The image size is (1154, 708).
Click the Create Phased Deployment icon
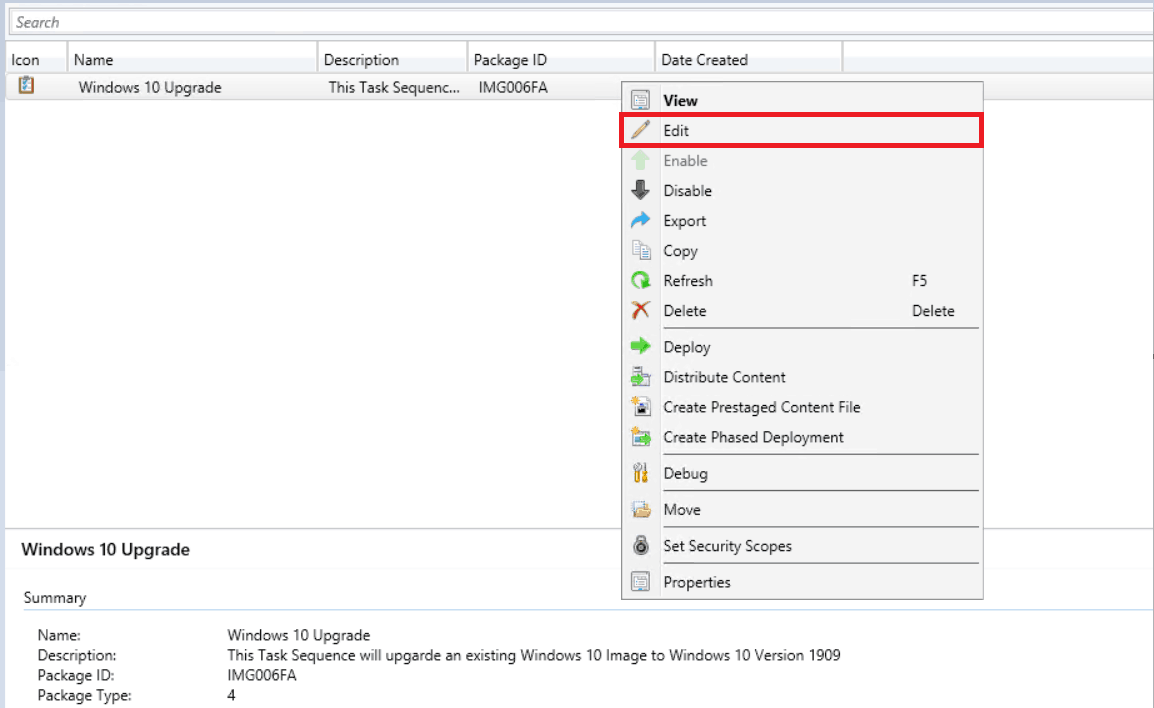pyautogui.click(x=640, y=437)
